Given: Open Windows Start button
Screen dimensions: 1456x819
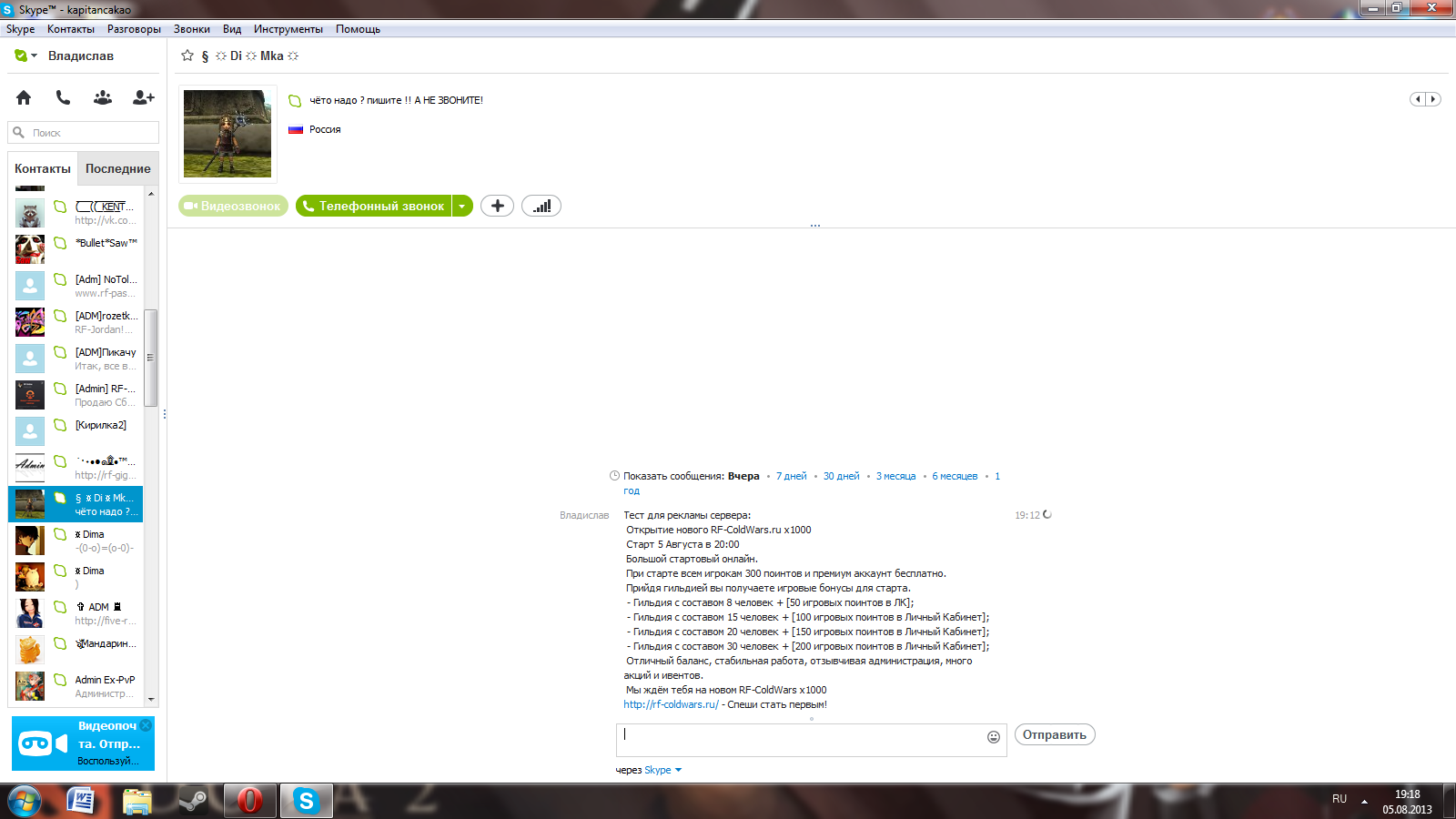Looking at the screenshot, I should click(x=25, y=801).
